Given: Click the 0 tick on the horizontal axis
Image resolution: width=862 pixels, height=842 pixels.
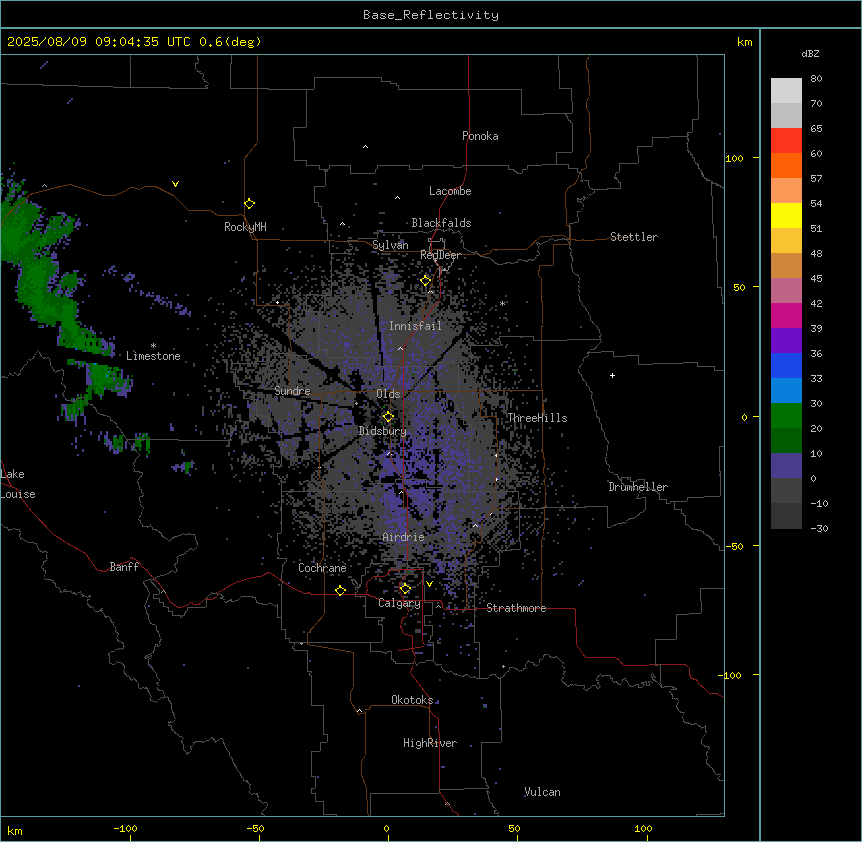Looking at the screenshot, I should [x=386, y=828].
